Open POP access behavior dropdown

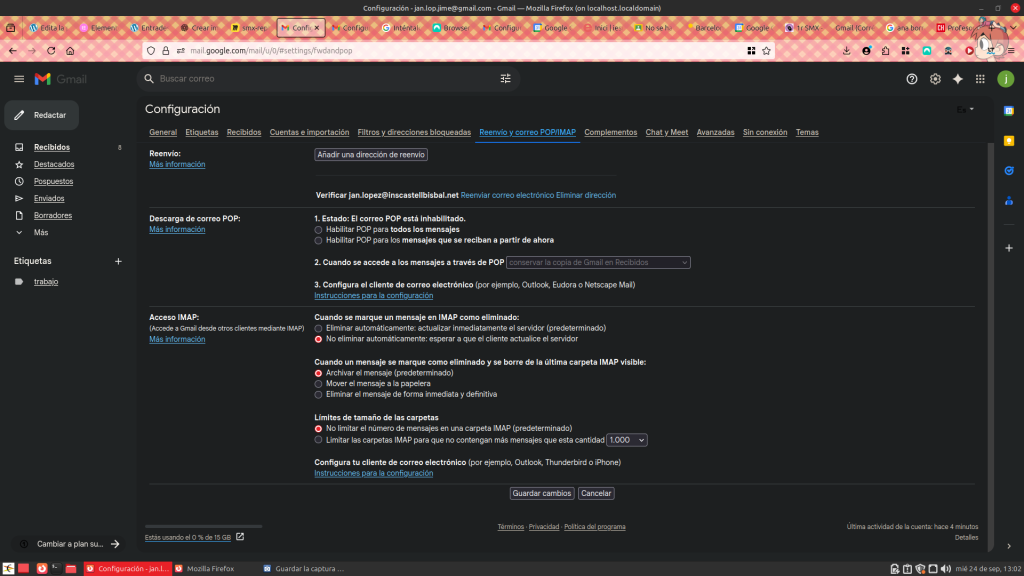[598, 262]
